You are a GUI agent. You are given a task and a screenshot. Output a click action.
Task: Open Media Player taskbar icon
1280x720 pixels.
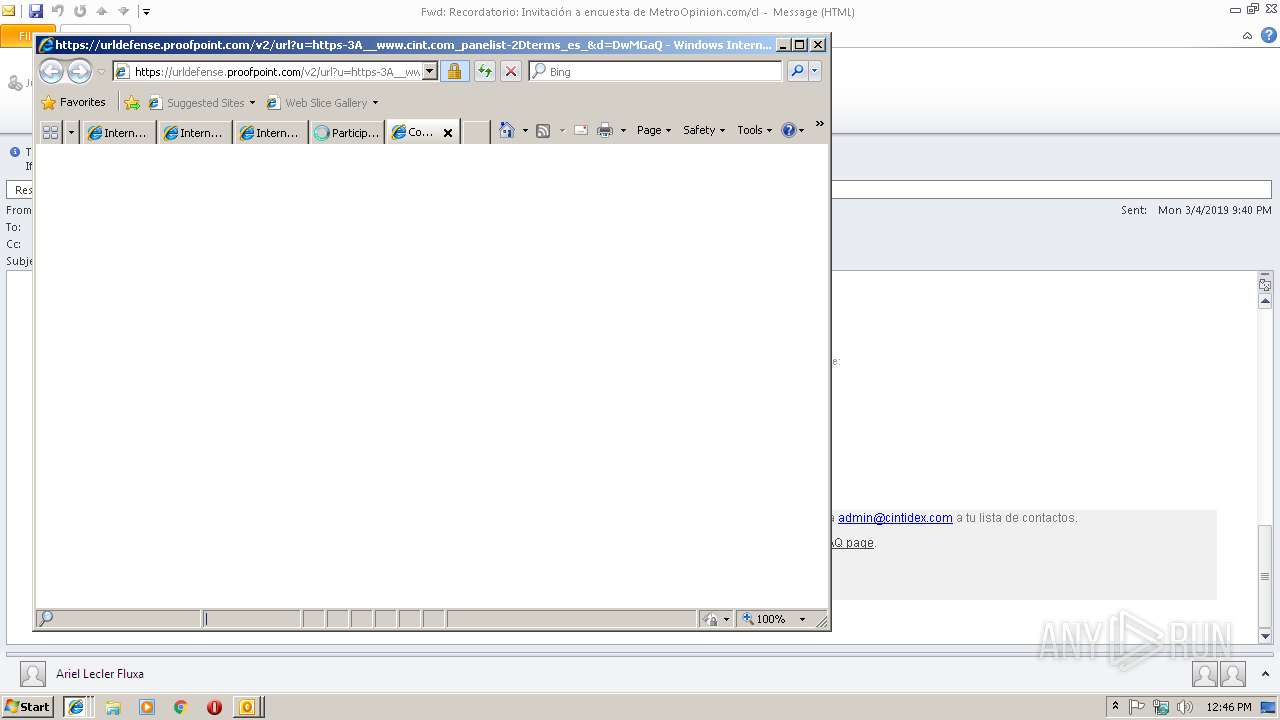pos(147,707)
